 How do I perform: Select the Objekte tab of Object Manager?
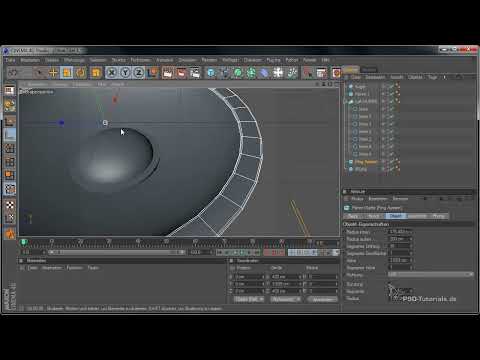(x=351, y=70)
